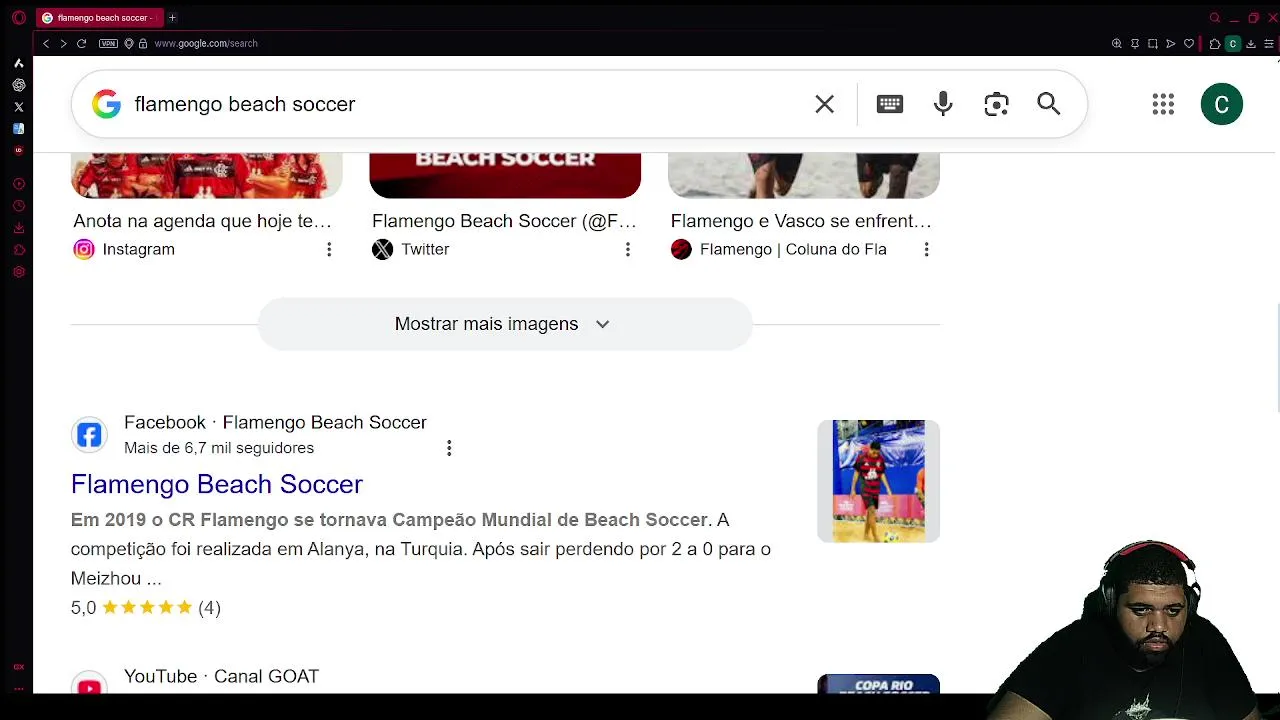1280x720 pixels.
Task: Click the pin icon in toolbar
Action: pyautogui.click(x=1135, y=44)
